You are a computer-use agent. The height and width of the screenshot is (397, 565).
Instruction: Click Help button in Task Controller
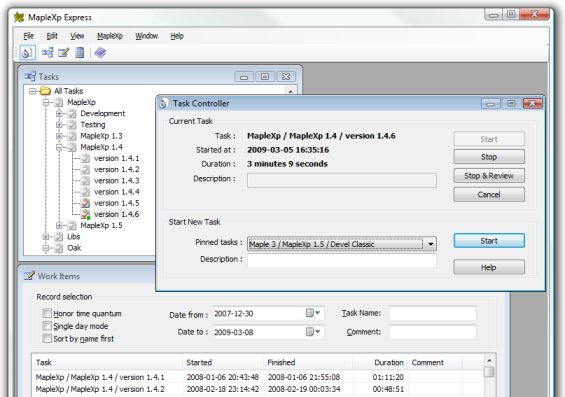[489, 267]
